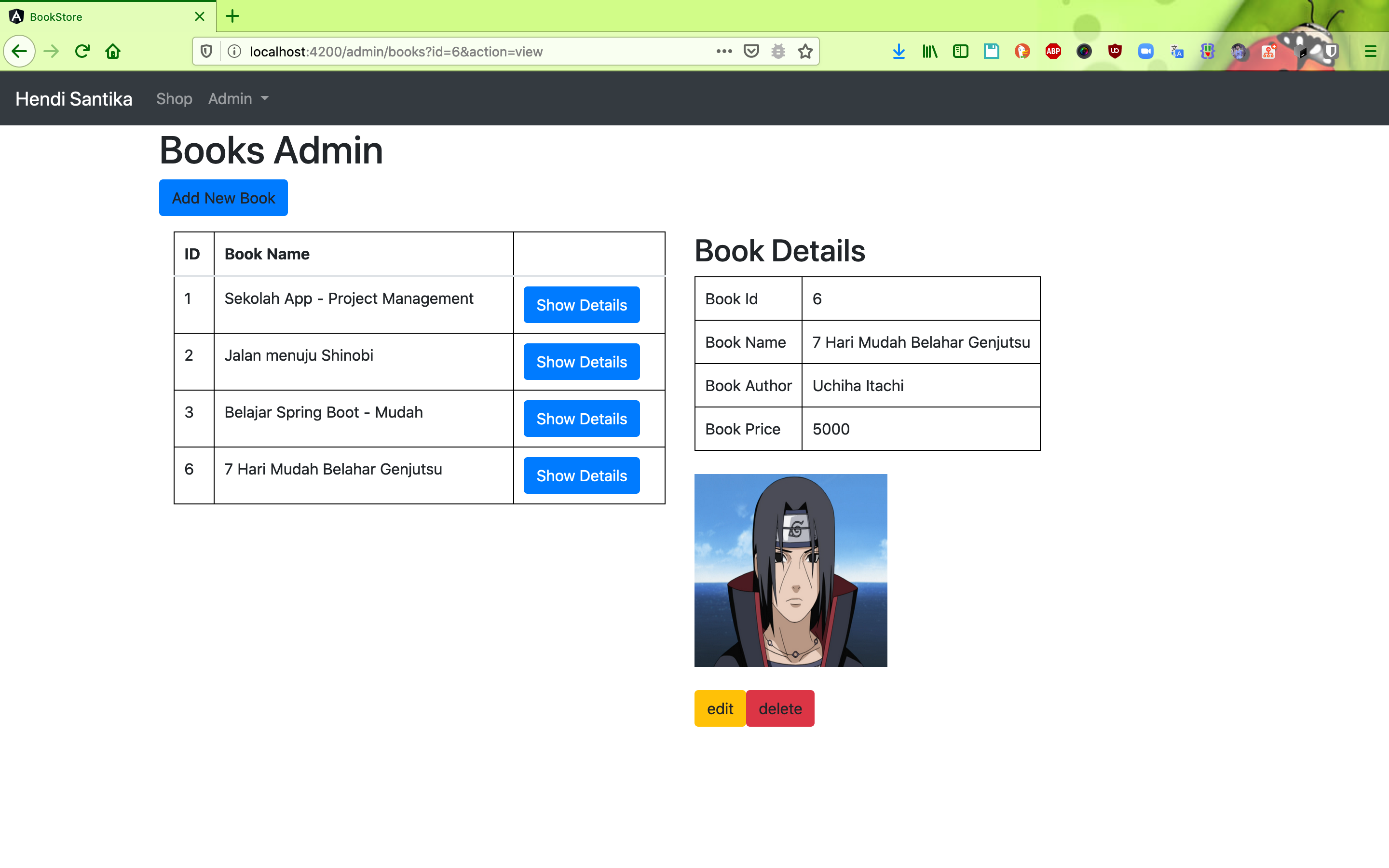This screenshot has width=1389, height=868.
Task: Click the Itachi book cover image
Action: point(790,570)
